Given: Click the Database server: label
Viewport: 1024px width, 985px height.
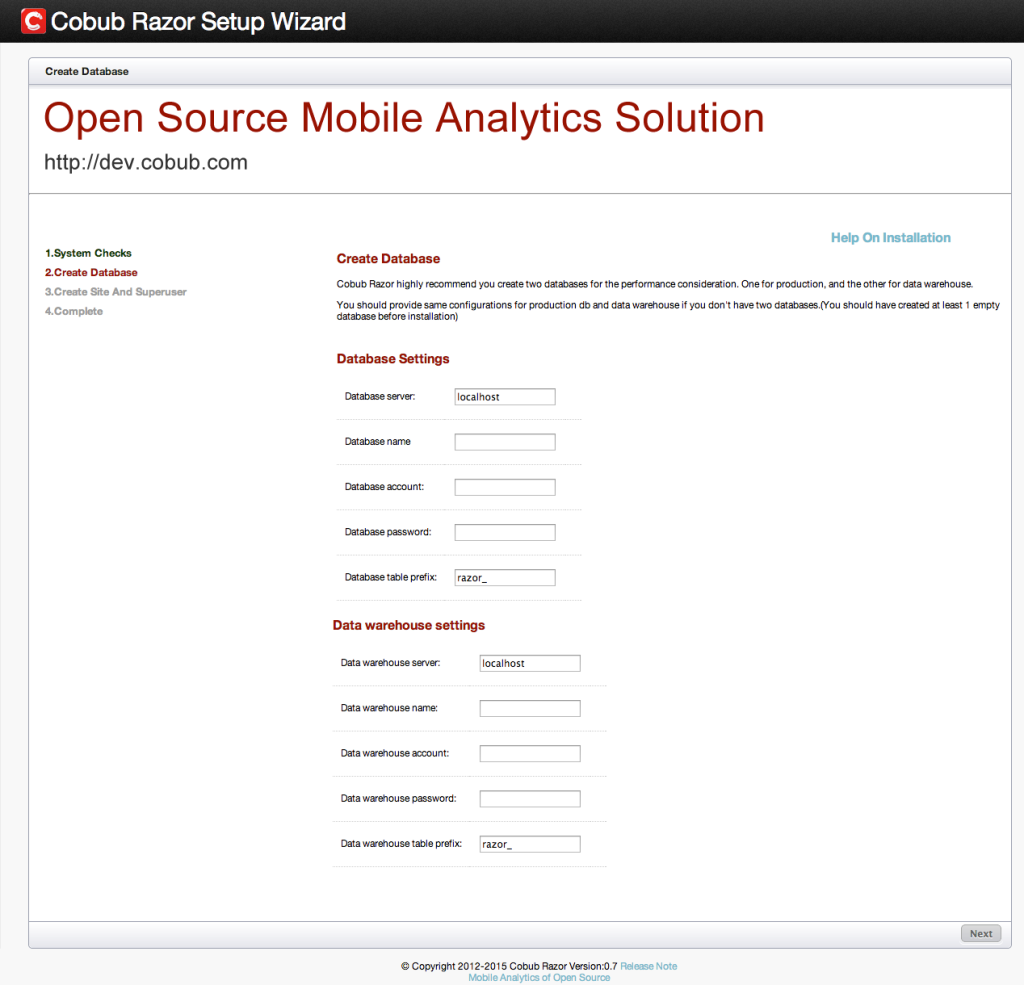Looking at the screenshot, I should coord(379,396).
